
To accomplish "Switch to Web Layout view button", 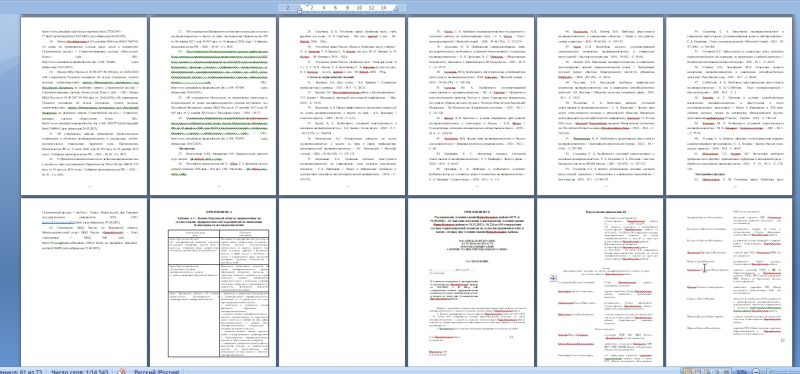I will tap(707, 371).
